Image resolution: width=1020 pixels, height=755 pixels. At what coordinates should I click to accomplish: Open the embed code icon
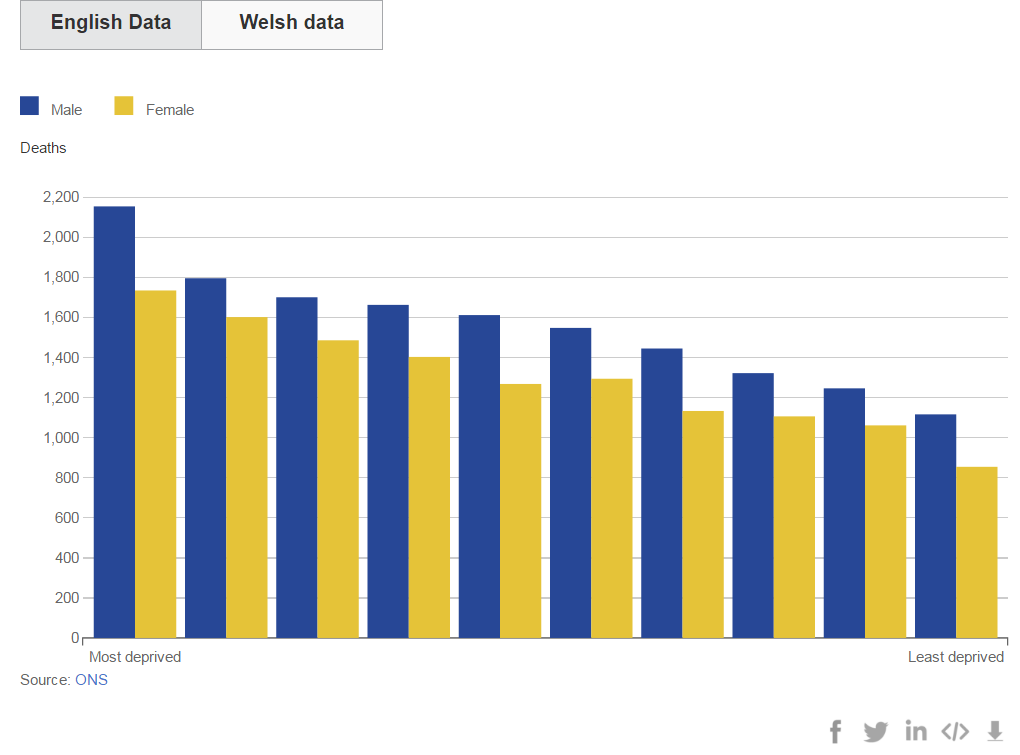click(955, 731)
